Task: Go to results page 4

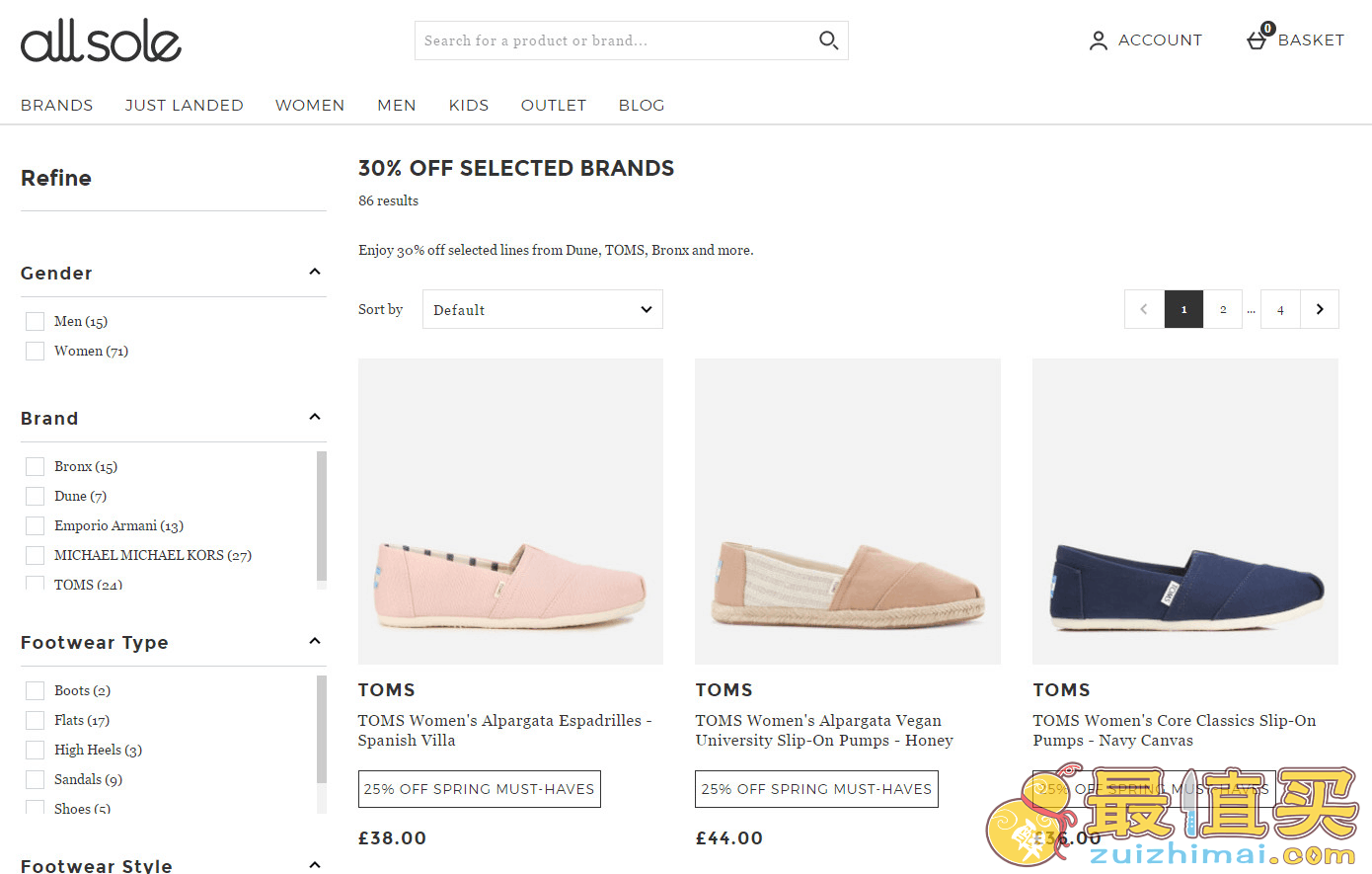Action: 1280,309
